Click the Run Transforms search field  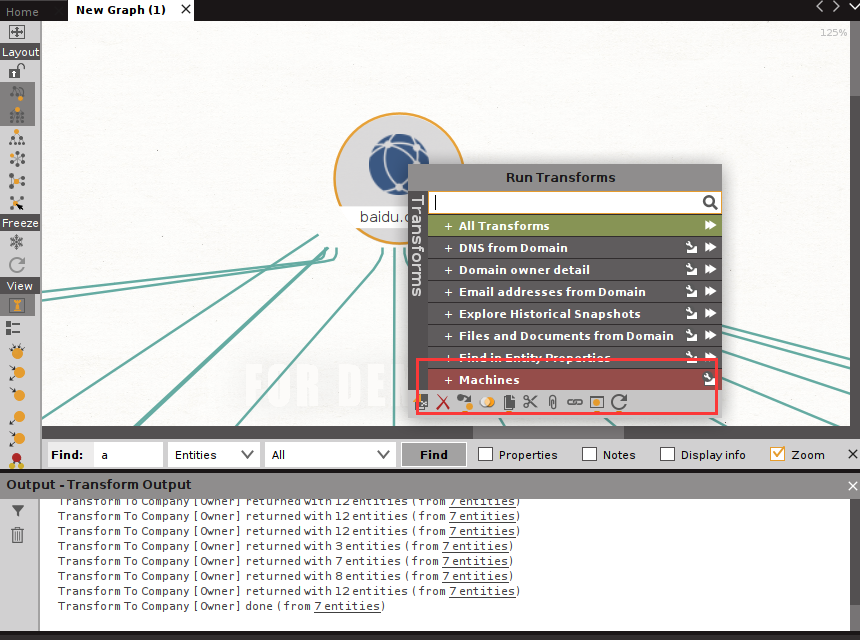[574, 203]
